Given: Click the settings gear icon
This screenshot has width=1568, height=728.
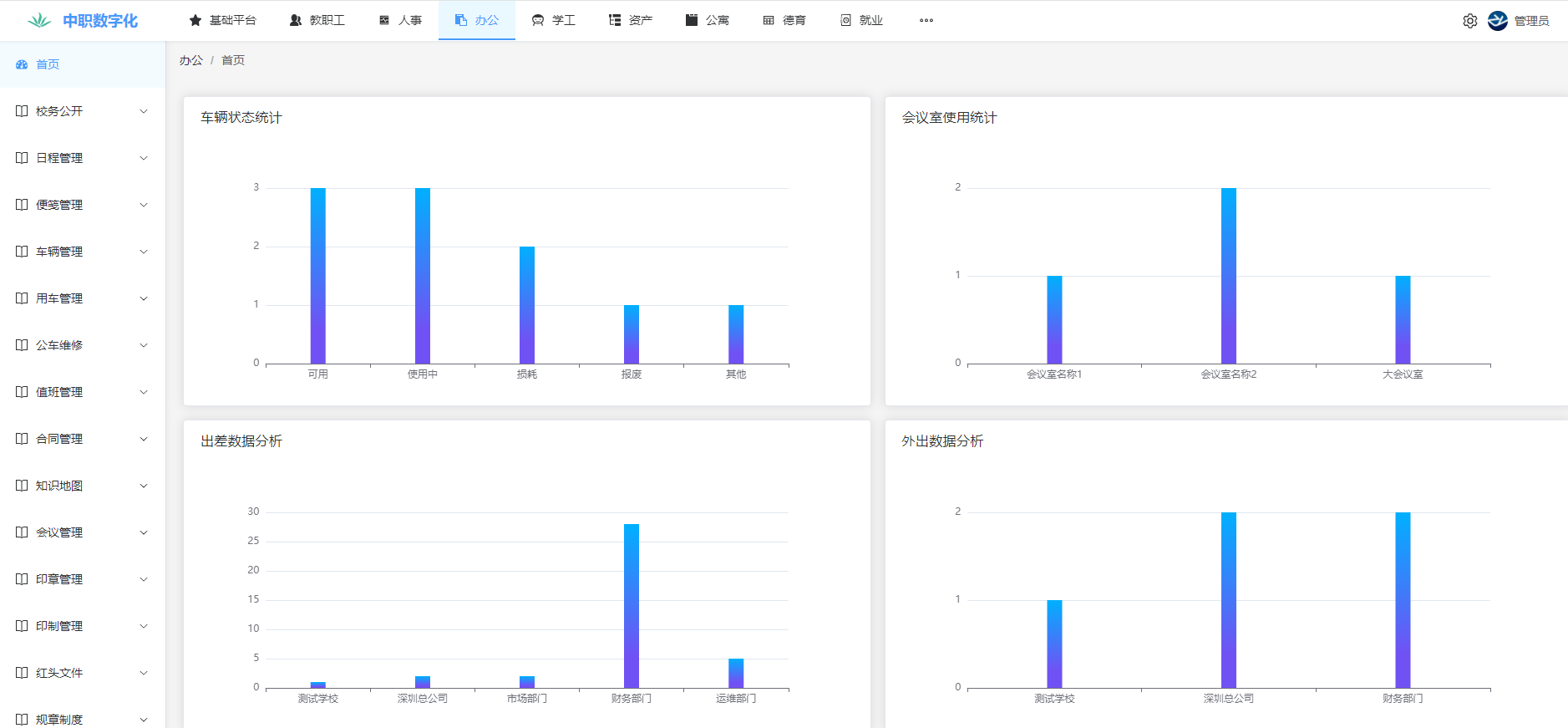Looking at the screenshot, I should pyautogui.click(x=1469, y=21).
